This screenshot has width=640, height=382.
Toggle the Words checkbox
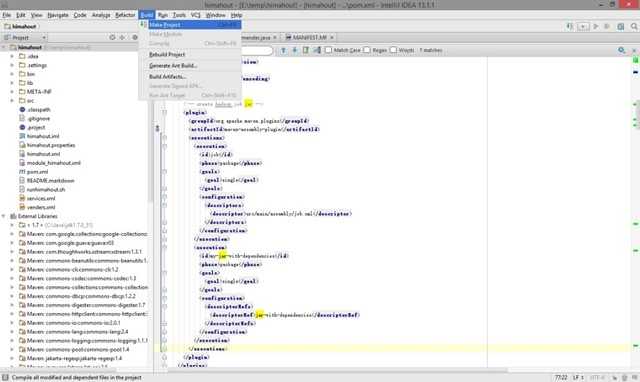[393, 50]
